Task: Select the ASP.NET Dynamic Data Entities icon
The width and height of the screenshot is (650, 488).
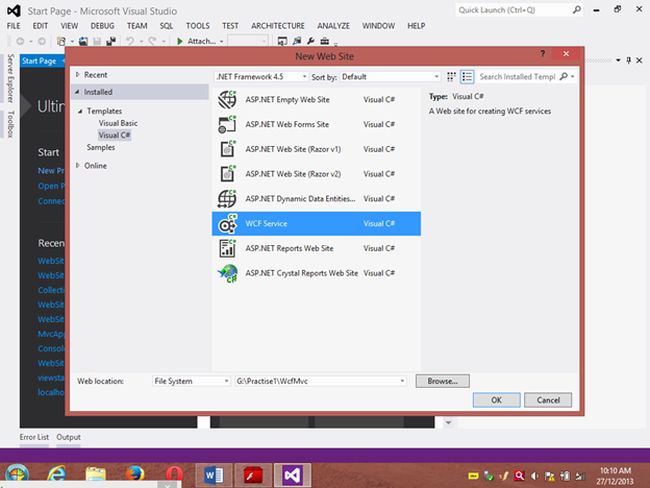Action: click(x=227, y=199)
